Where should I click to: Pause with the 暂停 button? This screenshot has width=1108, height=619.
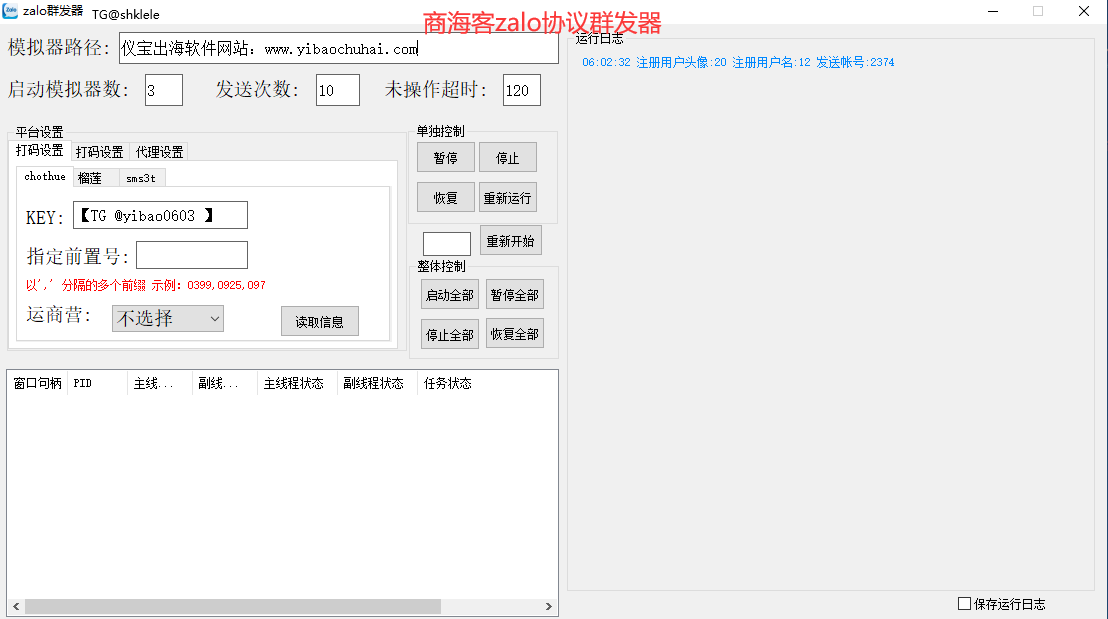pyautogui.click(x=446, y=158)
